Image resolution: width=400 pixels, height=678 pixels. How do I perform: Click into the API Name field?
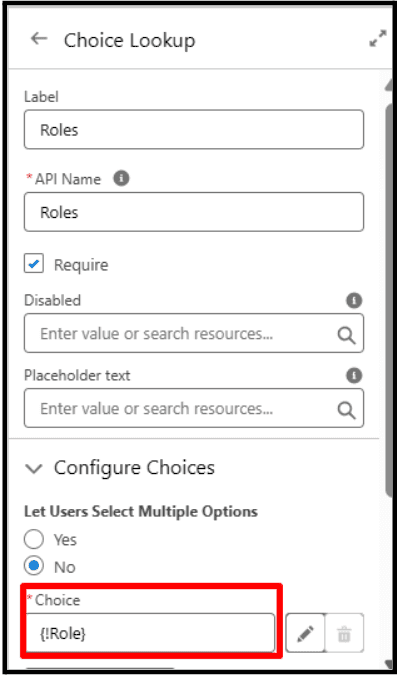pyautogui.click(x=194, y=212)
